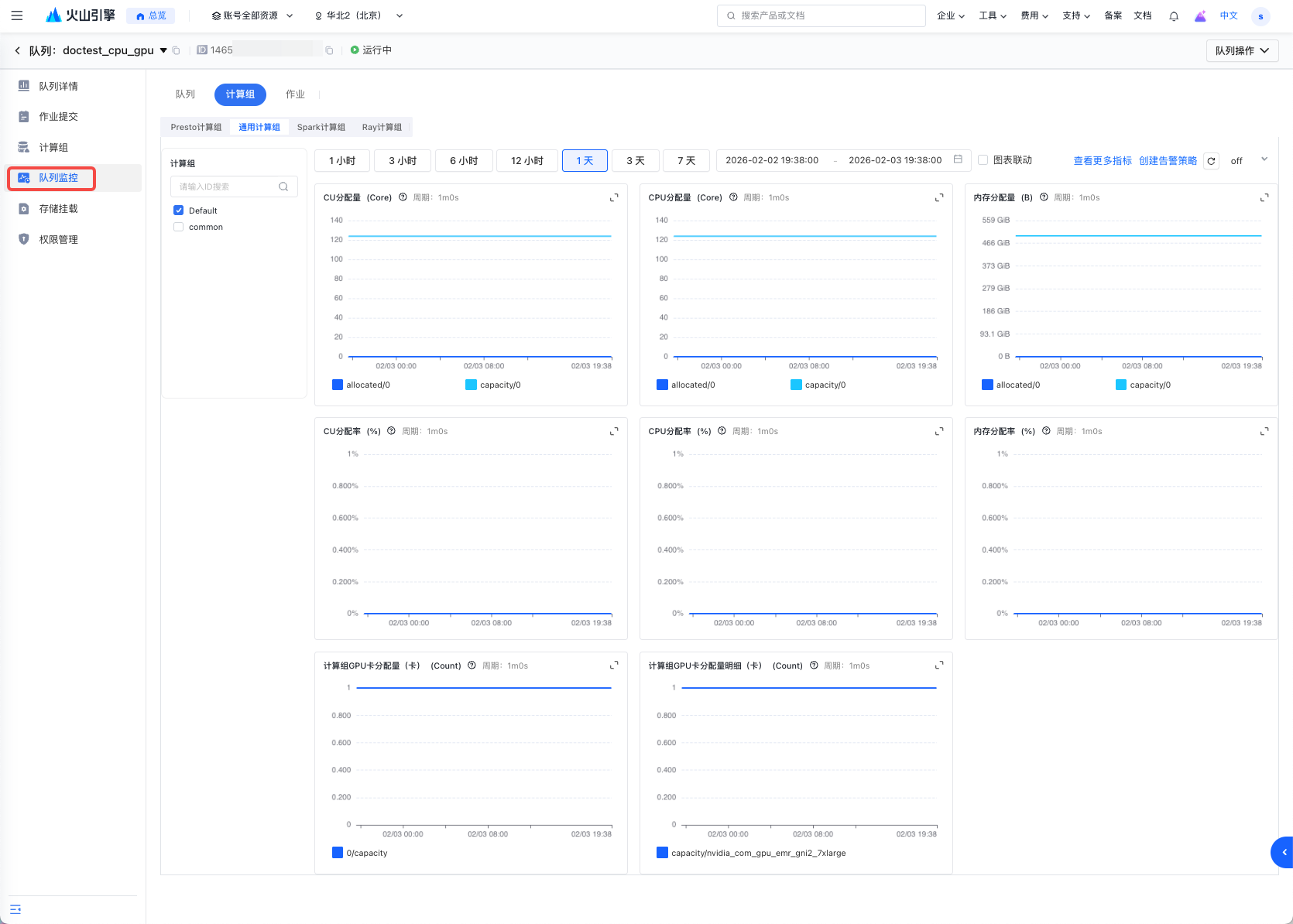1293x924 pixels.
Task: Expand the 内存分配率 chart to fullscreen
Action: click(1264, 432)
